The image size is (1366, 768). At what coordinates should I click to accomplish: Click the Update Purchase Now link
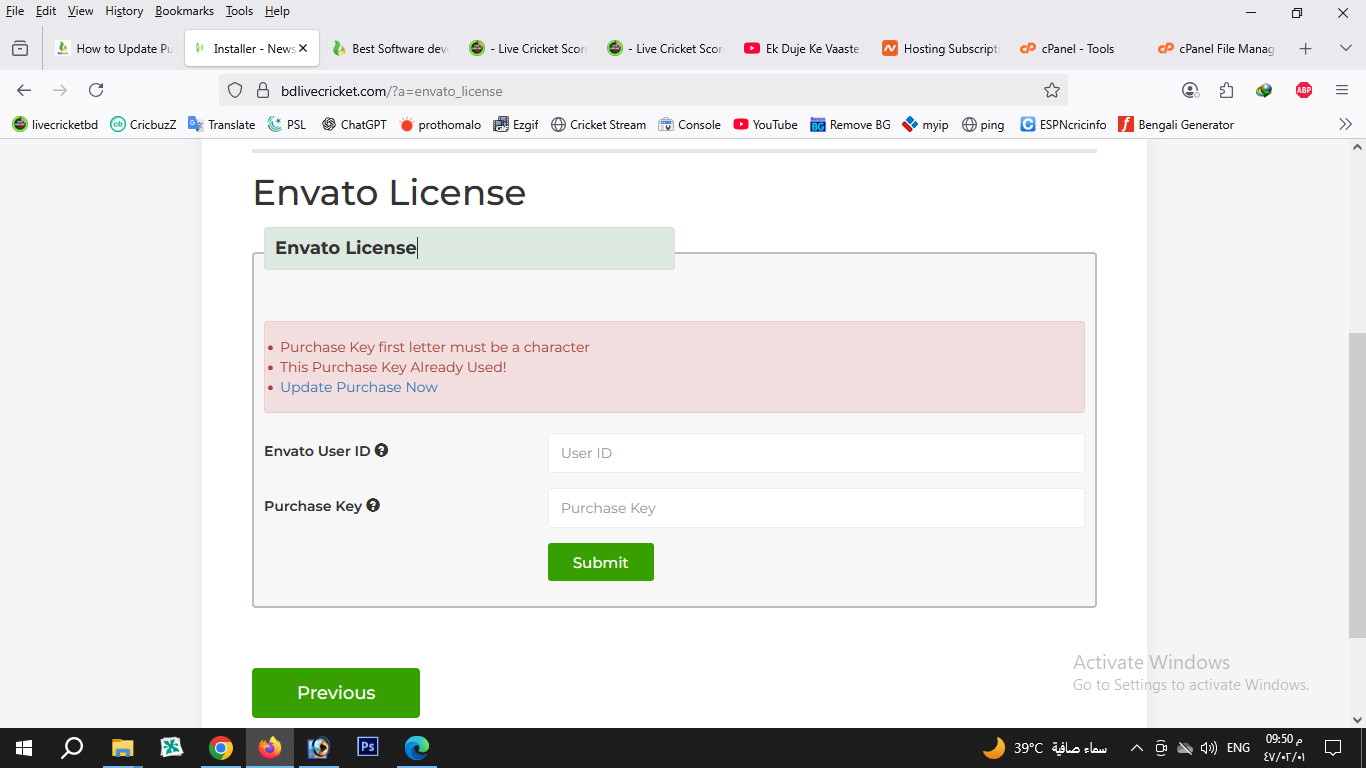click(359, 387)
